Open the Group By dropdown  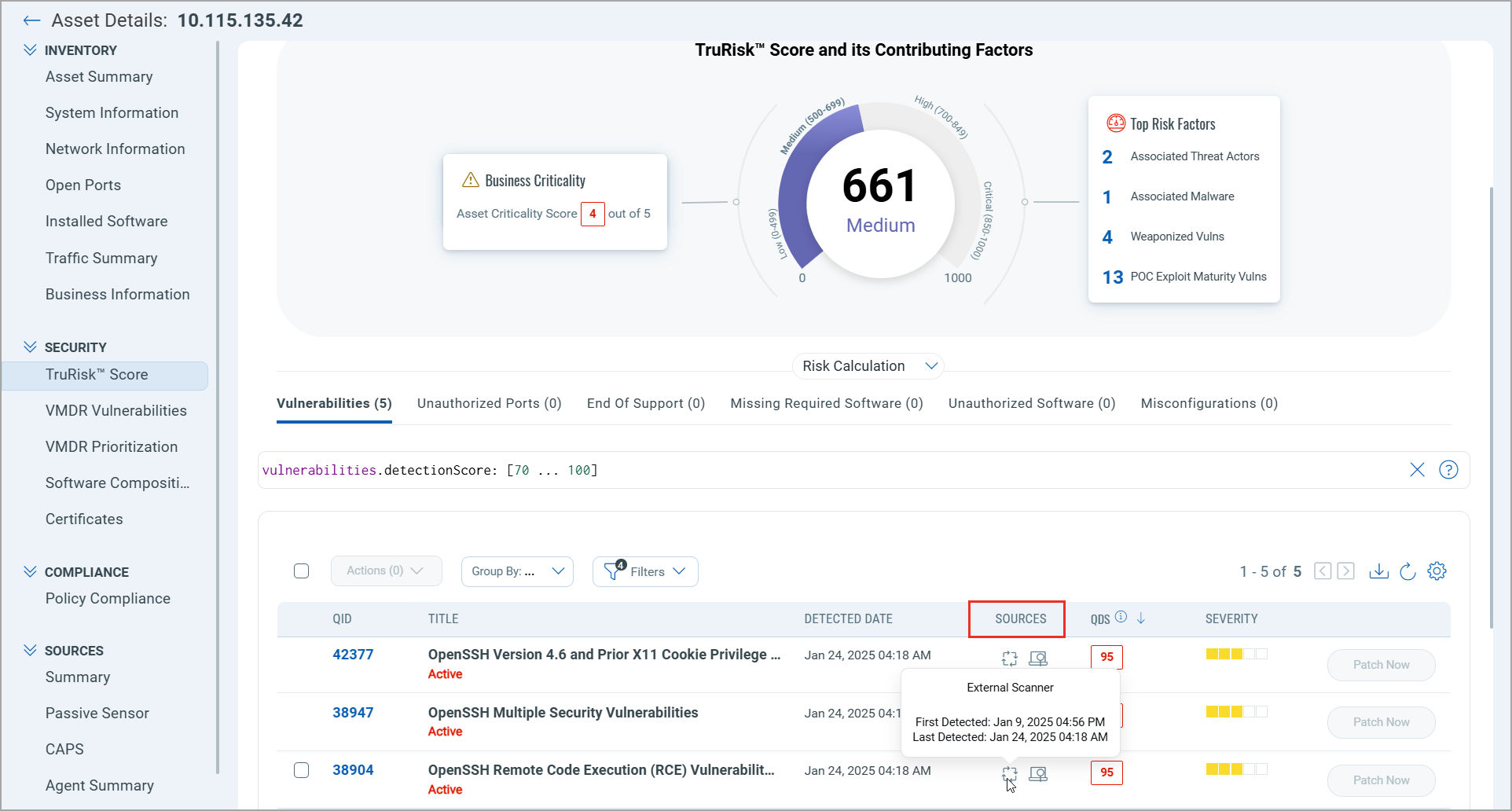tap(517, 571)
